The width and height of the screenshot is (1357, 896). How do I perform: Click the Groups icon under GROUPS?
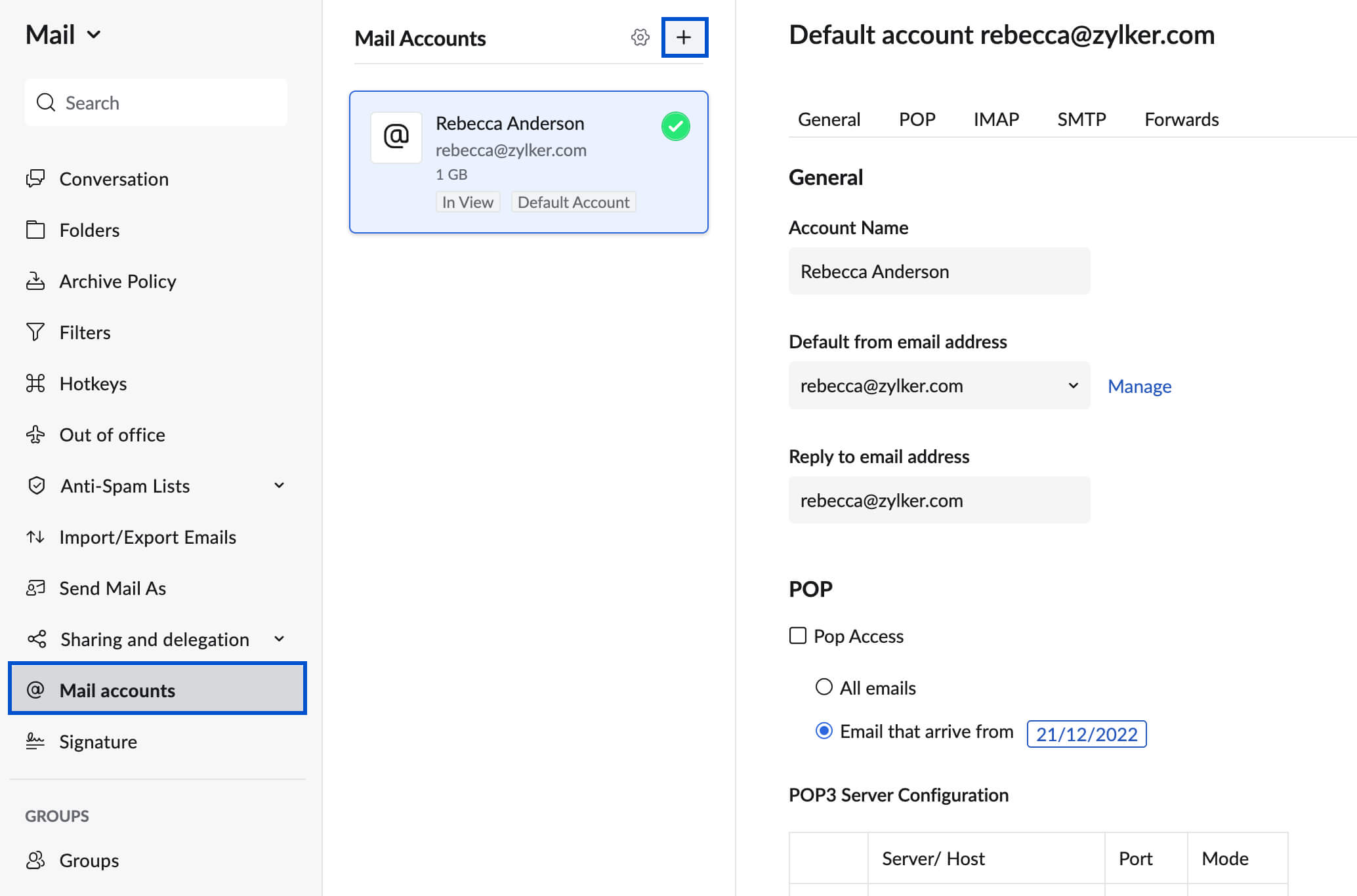[x=35, y=859]
